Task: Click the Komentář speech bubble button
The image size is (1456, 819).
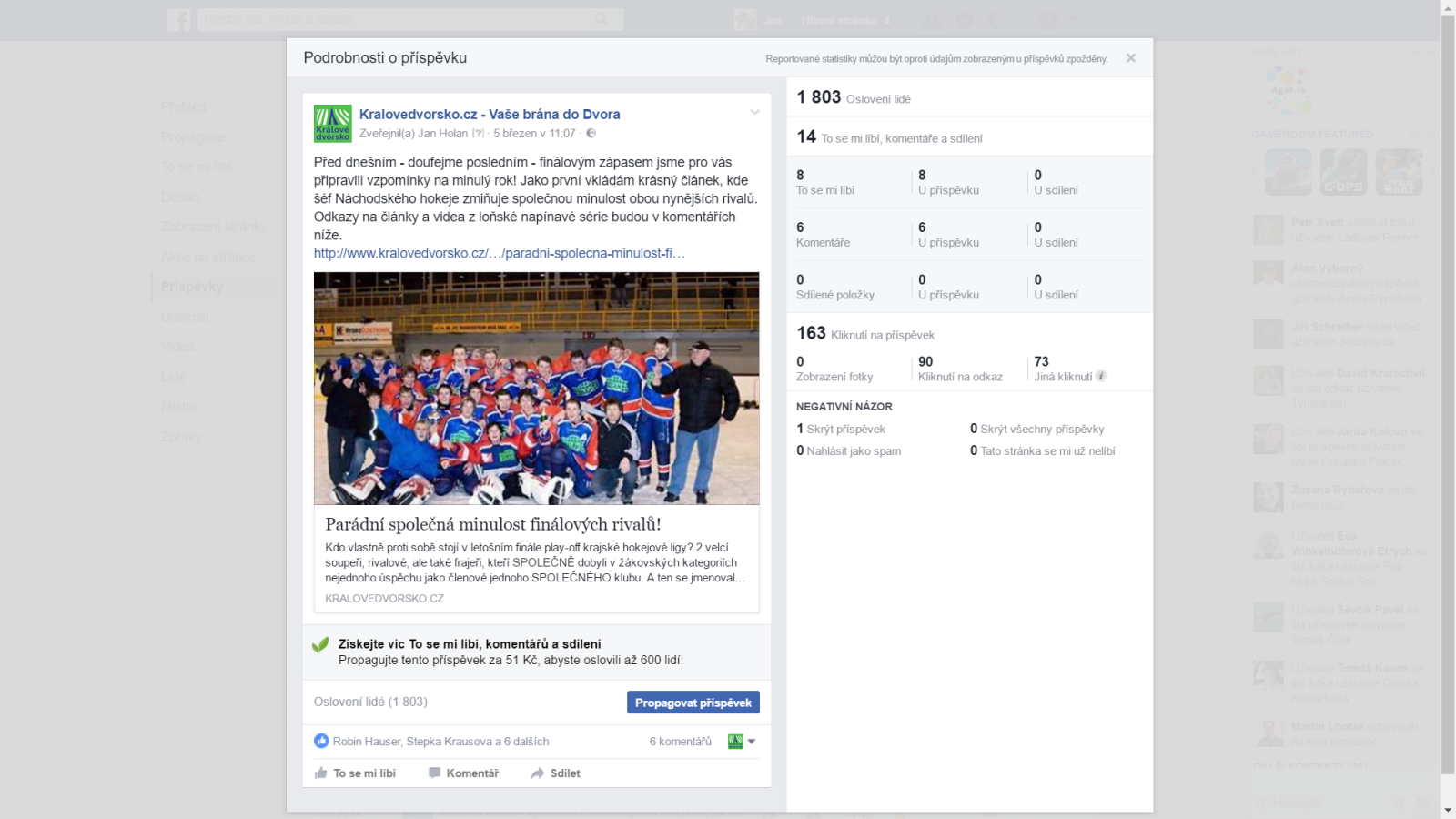Action: tap(464, 773)
